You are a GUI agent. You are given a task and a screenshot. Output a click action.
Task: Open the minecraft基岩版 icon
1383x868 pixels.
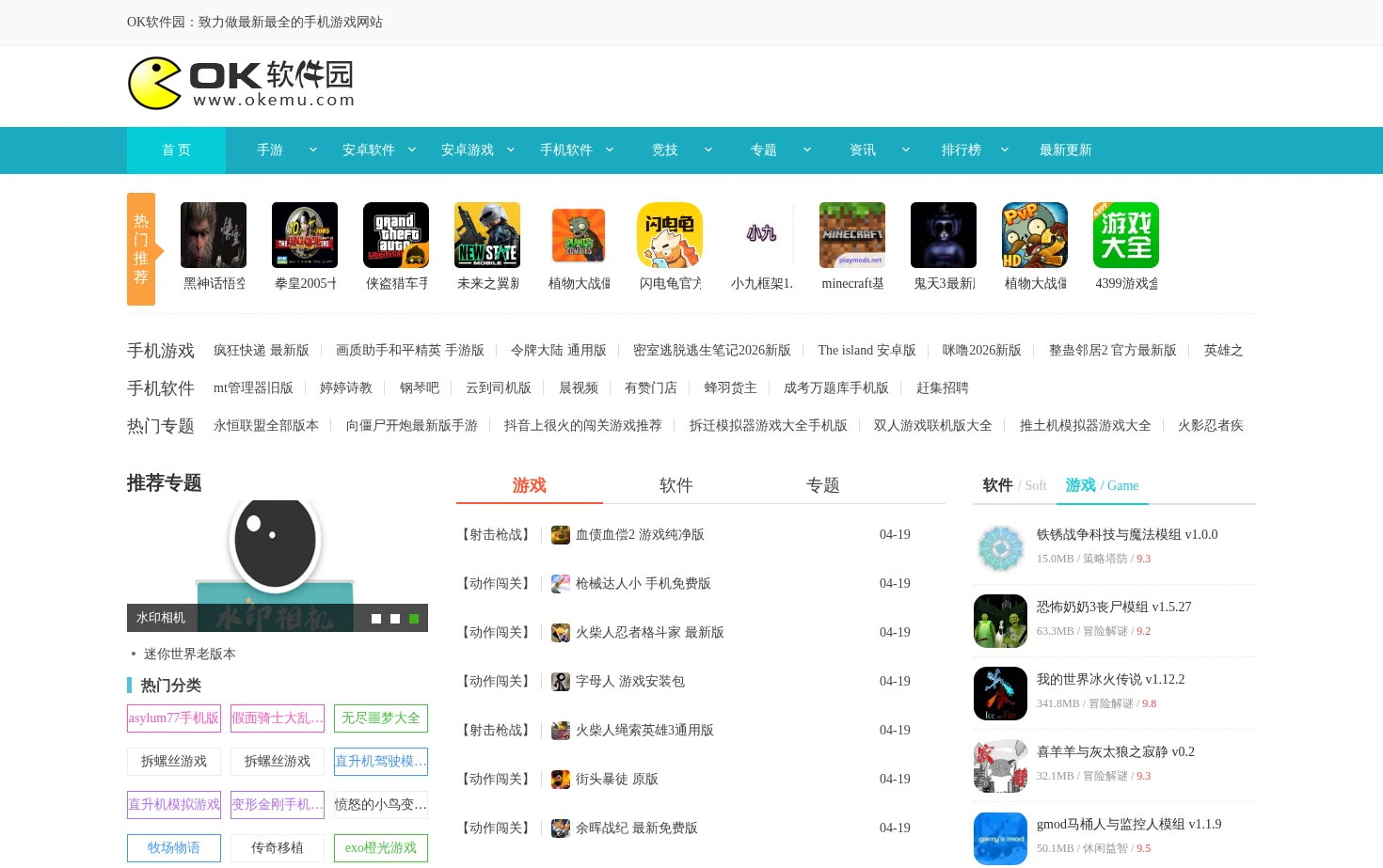[852, 235]
